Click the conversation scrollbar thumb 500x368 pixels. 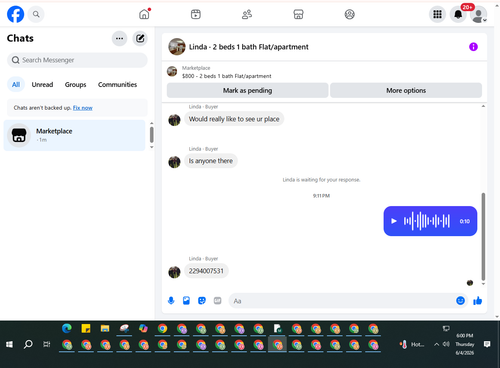(x=483, y=236)
